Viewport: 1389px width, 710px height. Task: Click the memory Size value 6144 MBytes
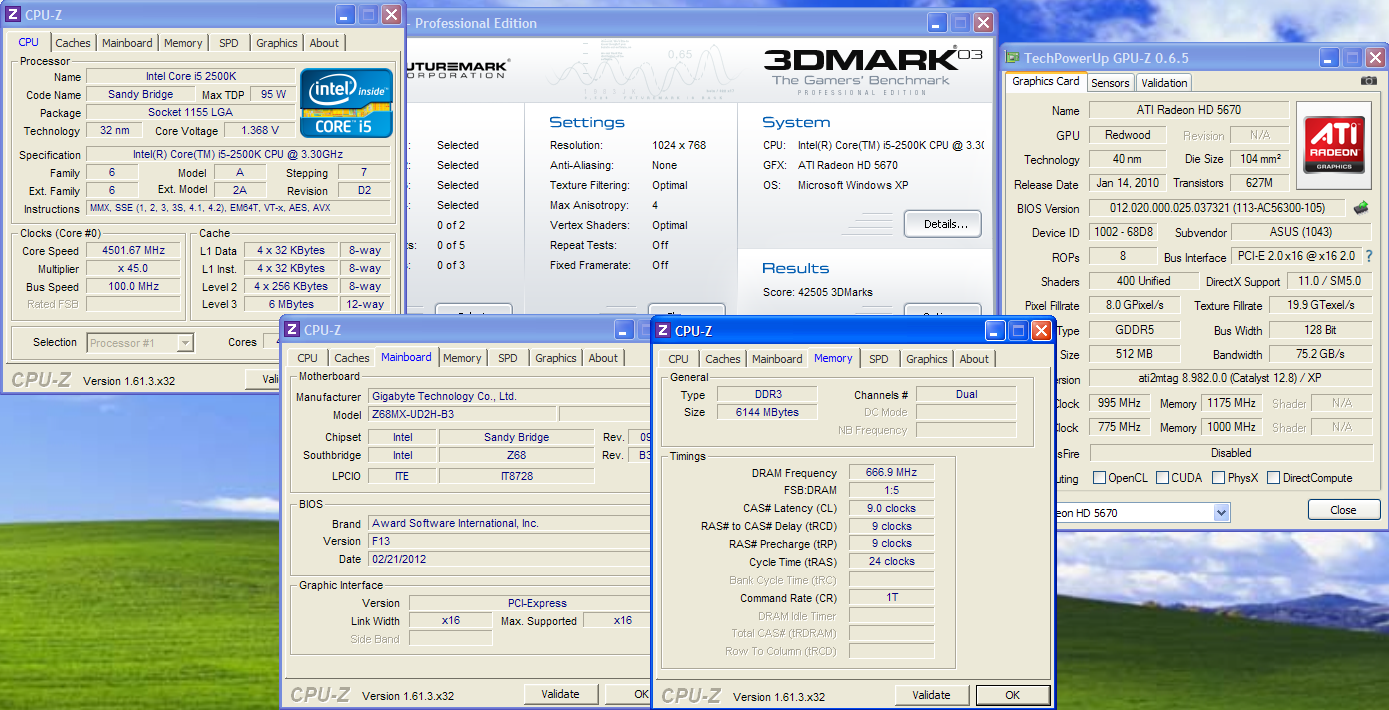click(x=766, y=412)
